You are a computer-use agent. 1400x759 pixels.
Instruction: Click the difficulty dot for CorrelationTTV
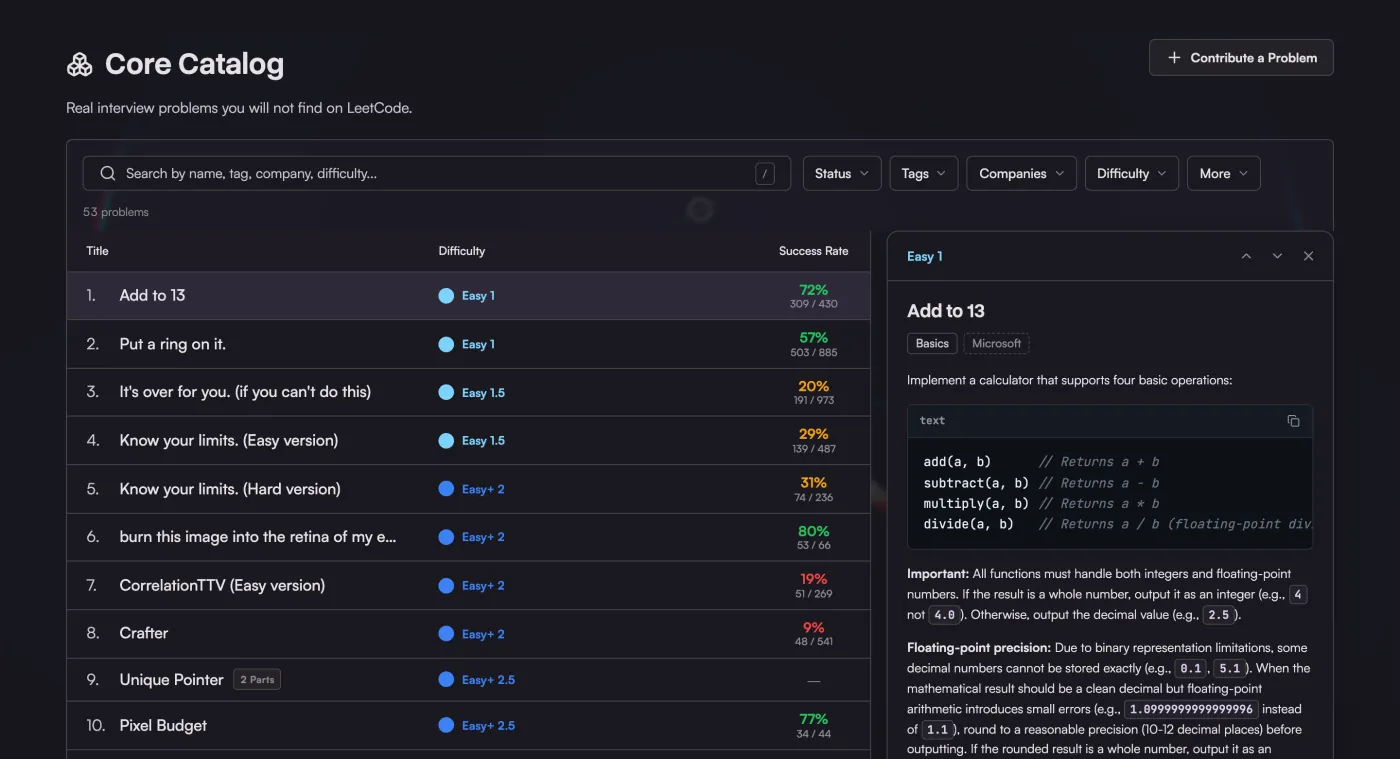(446, 586)
